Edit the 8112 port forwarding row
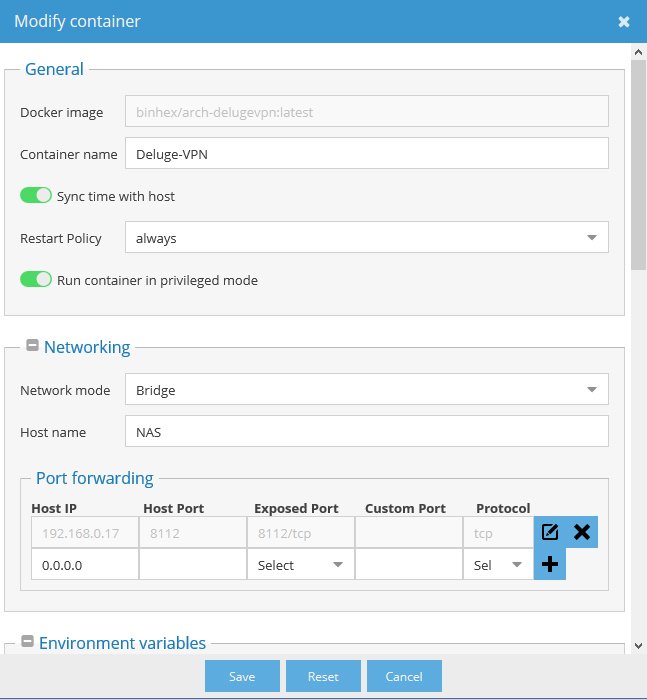The image size is (647, 699). click(550, 532)
